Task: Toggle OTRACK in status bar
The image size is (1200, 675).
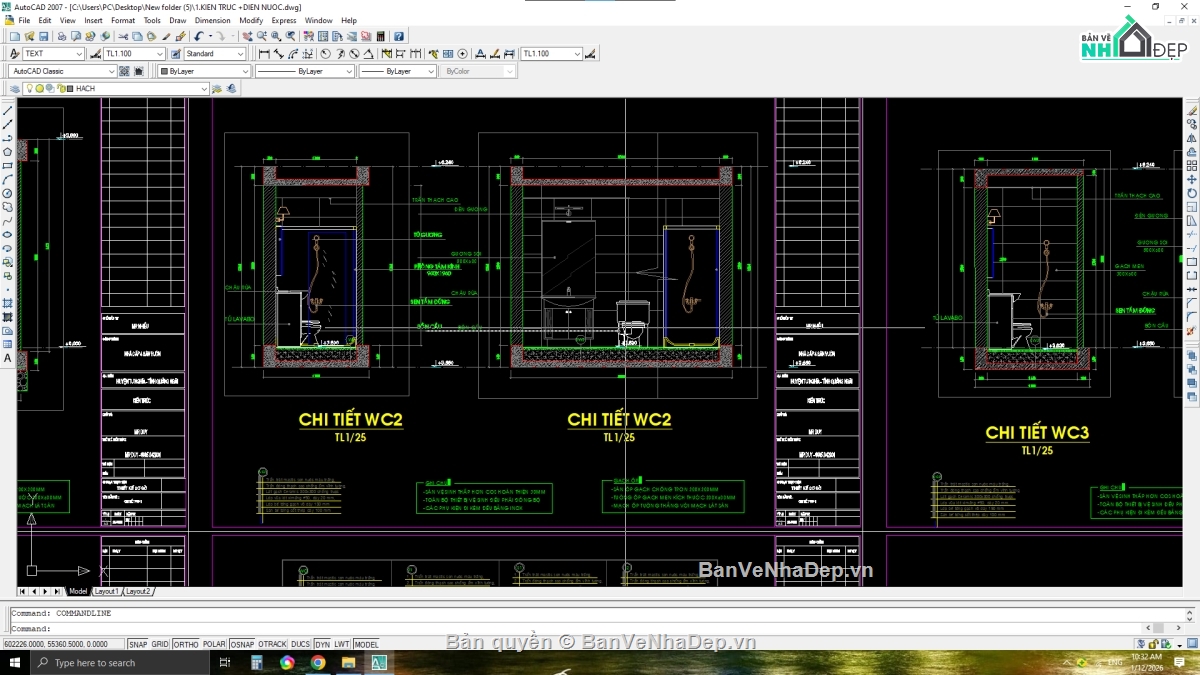Action: coord(272,645)
